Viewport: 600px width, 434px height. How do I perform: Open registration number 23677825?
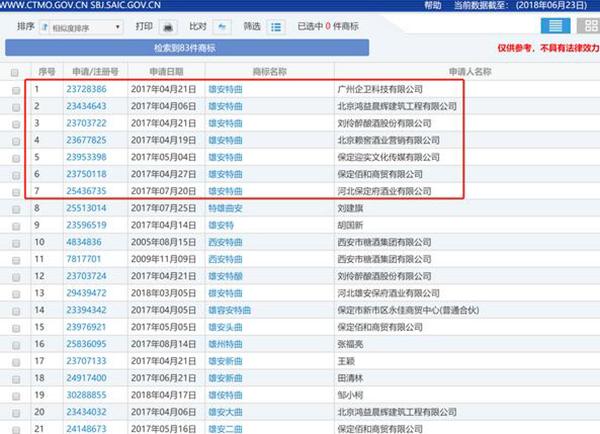coord(86,140)
